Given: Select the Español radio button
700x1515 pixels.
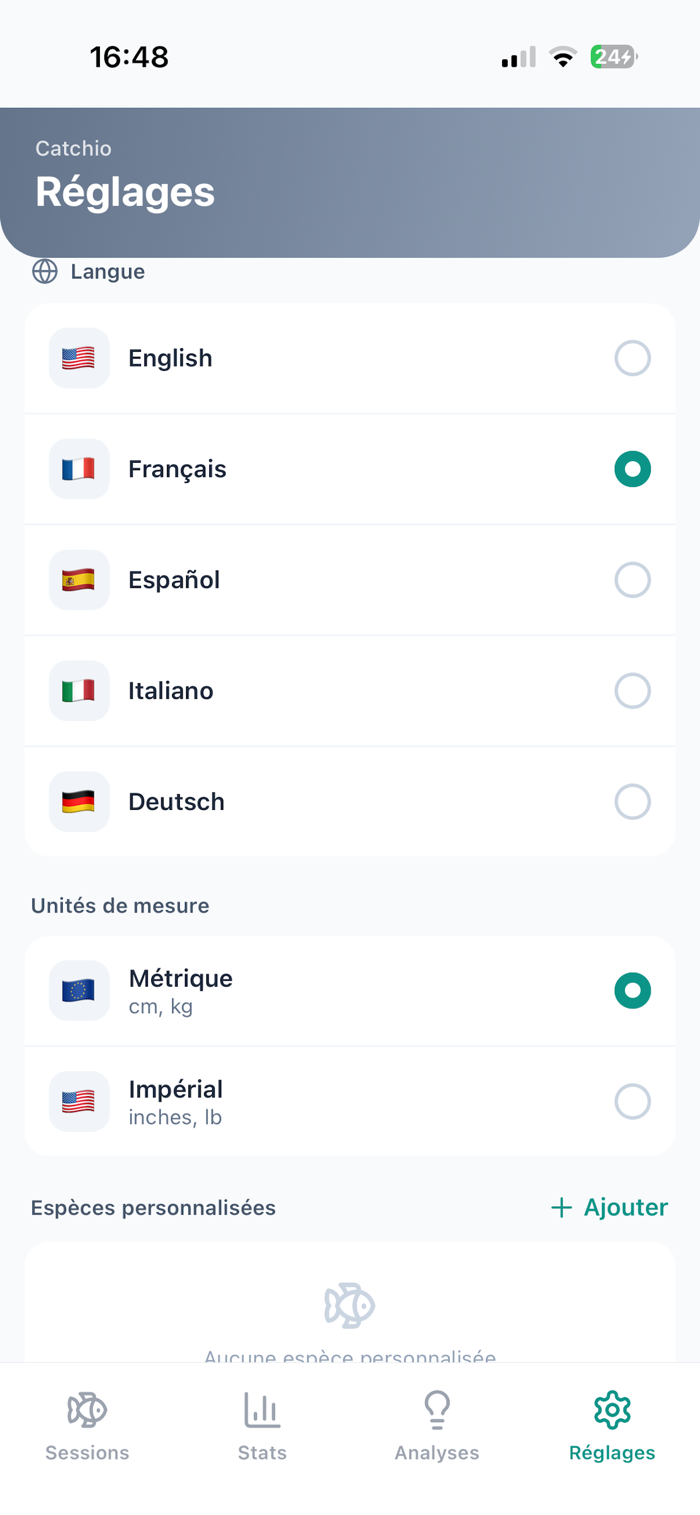Looking at the screenshot, I should pos(632,580).
